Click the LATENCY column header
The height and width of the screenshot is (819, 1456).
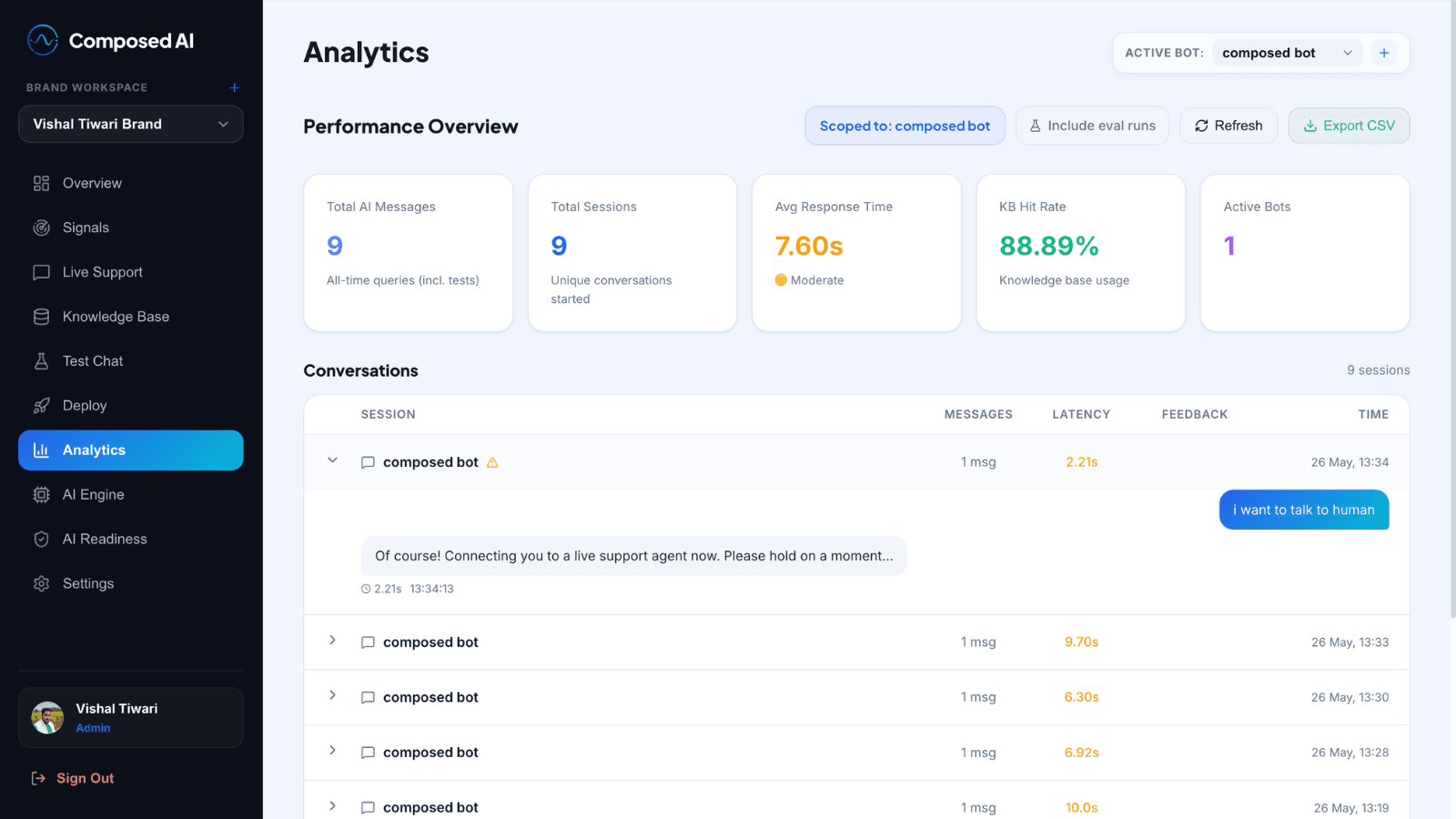point(1081,414)
